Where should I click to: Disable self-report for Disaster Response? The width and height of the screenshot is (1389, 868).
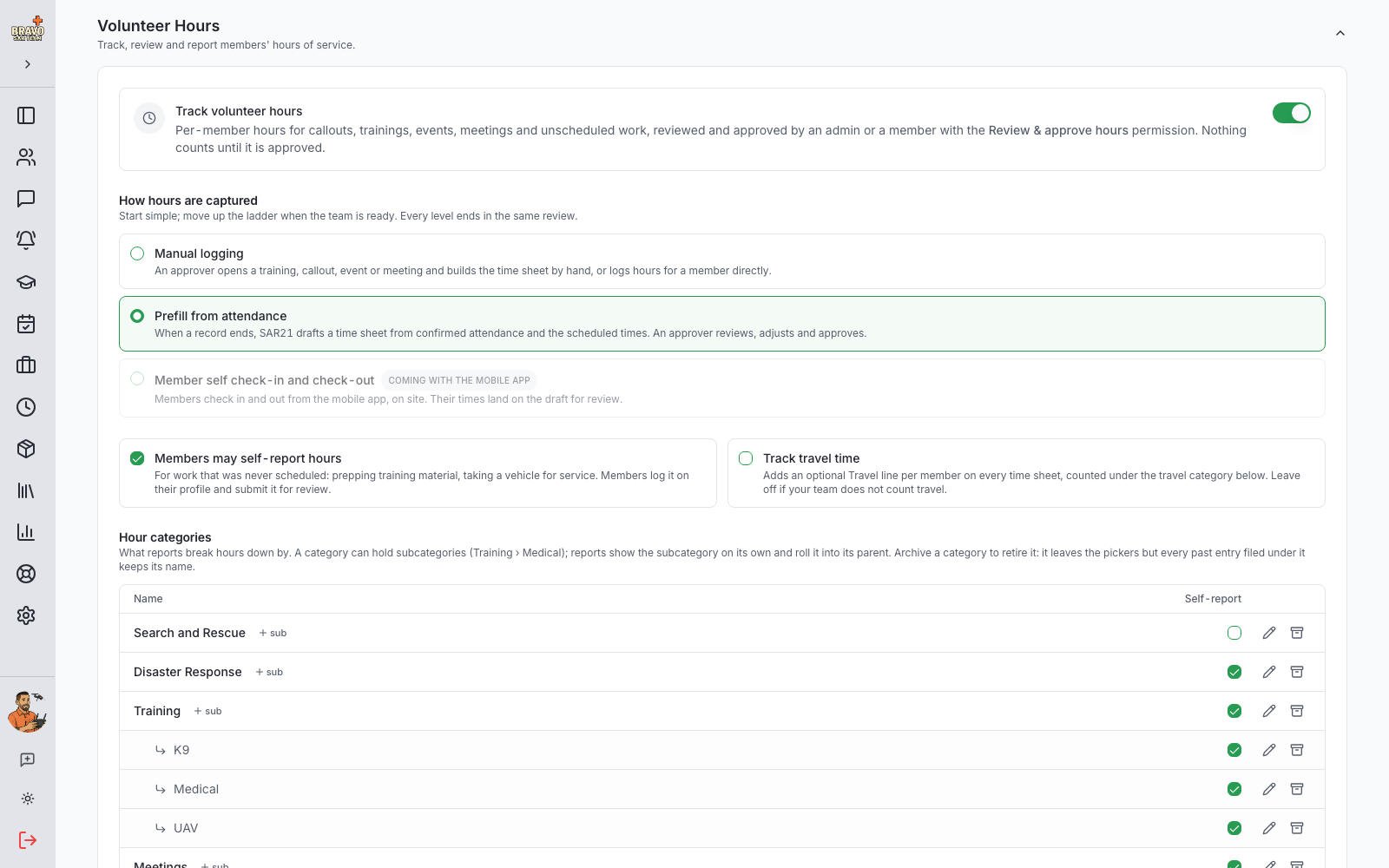coord(1234,672)
